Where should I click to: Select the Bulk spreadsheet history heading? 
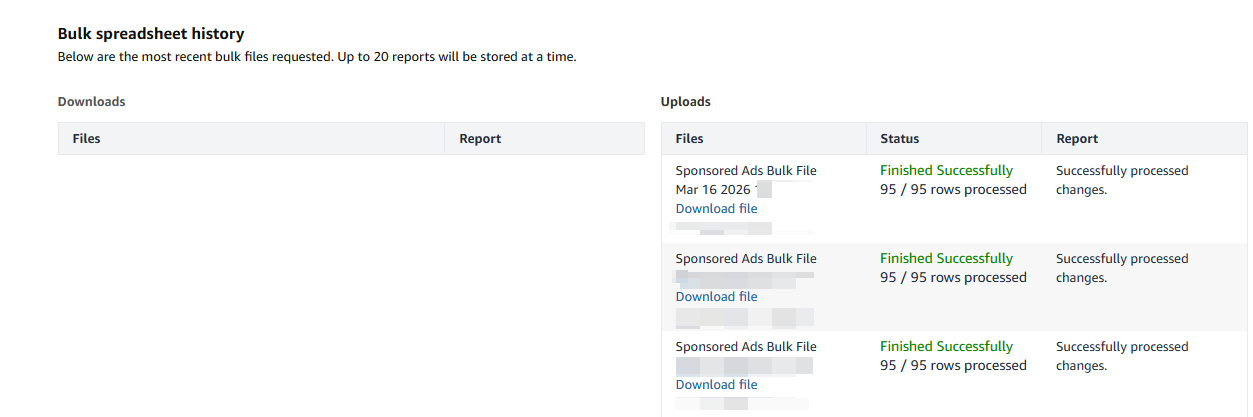[151, 34]
